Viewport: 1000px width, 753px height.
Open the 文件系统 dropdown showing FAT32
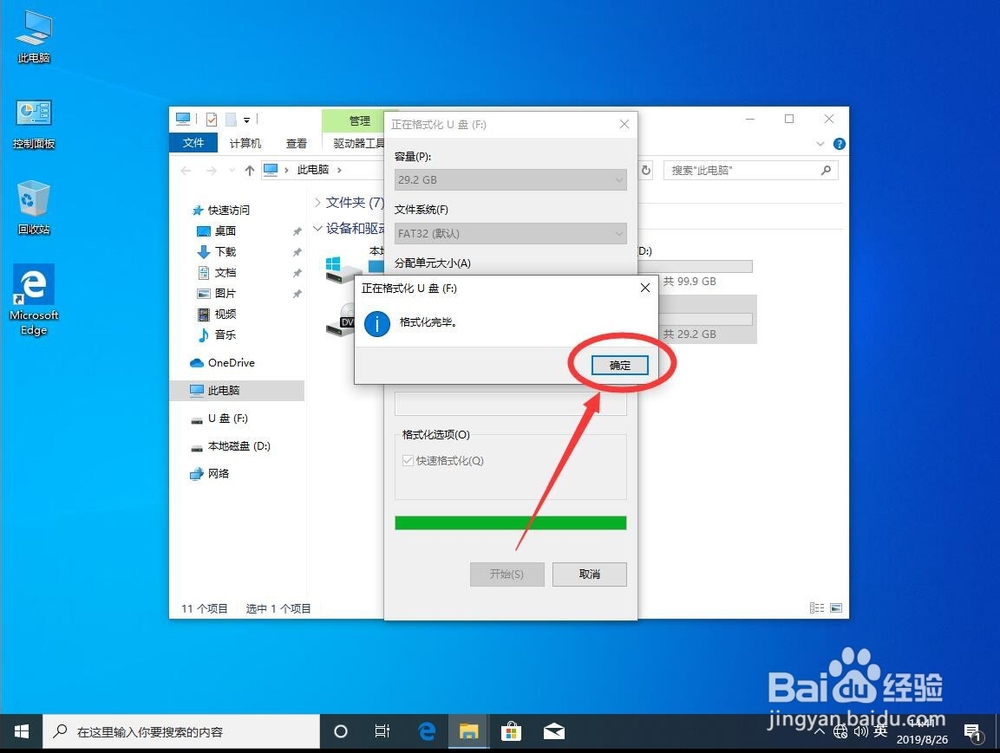click(x=510, y=233)
